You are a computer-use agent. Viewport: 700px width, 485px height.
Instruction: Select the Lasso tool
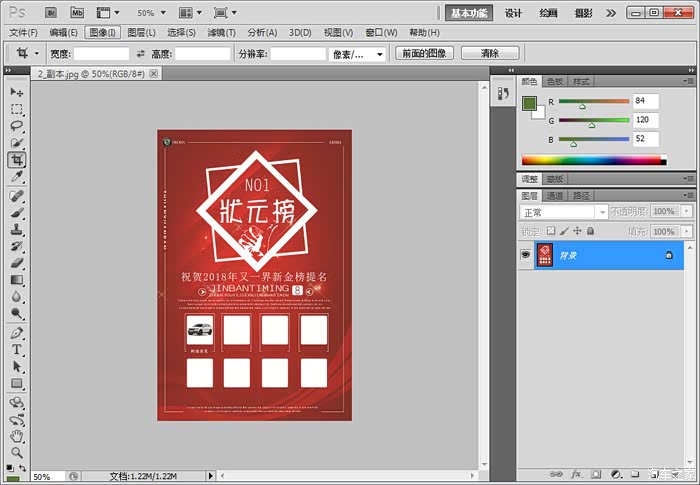click(17, 126)
